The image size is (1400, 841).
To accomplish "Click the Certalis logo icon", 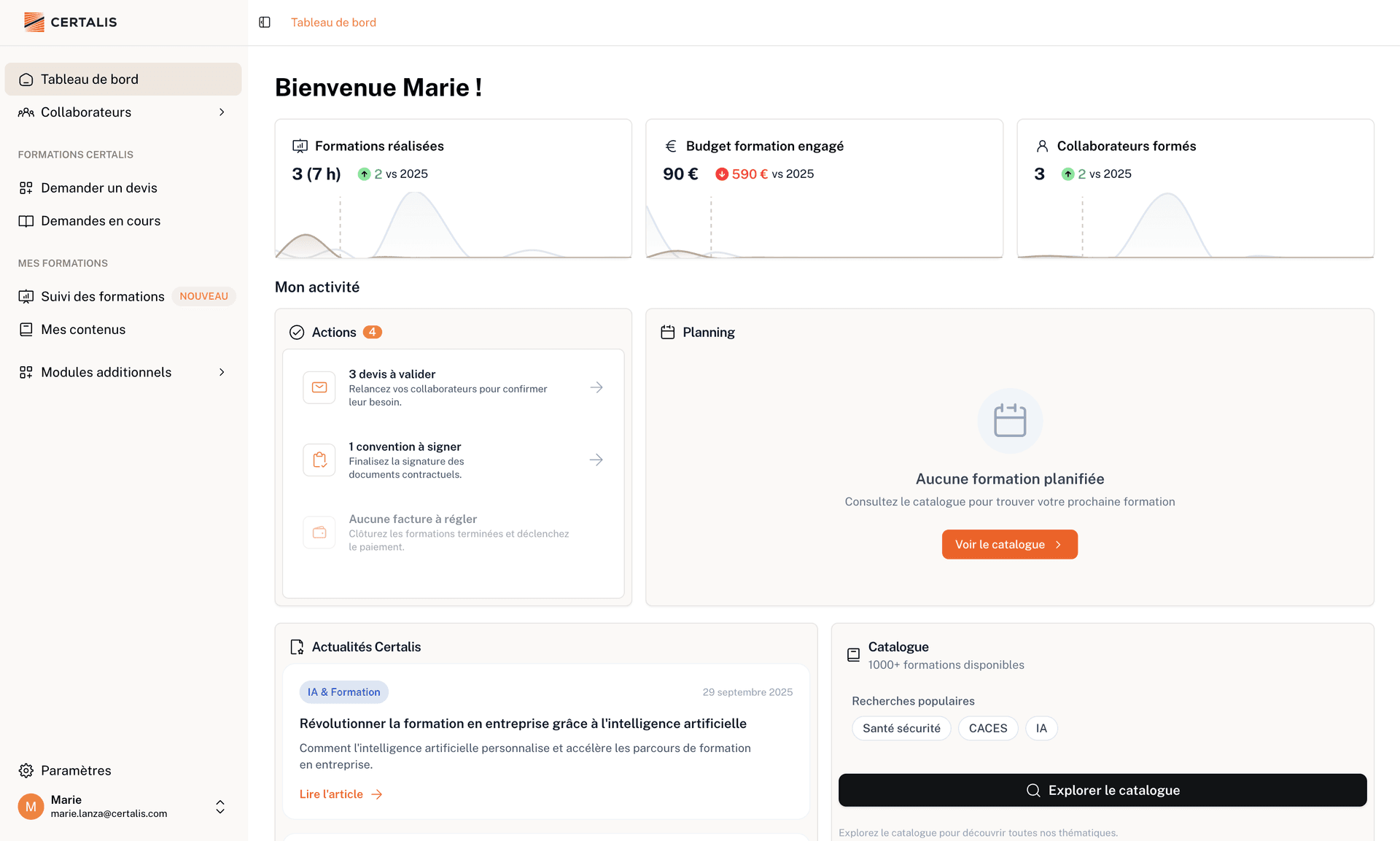I will 34,22.
